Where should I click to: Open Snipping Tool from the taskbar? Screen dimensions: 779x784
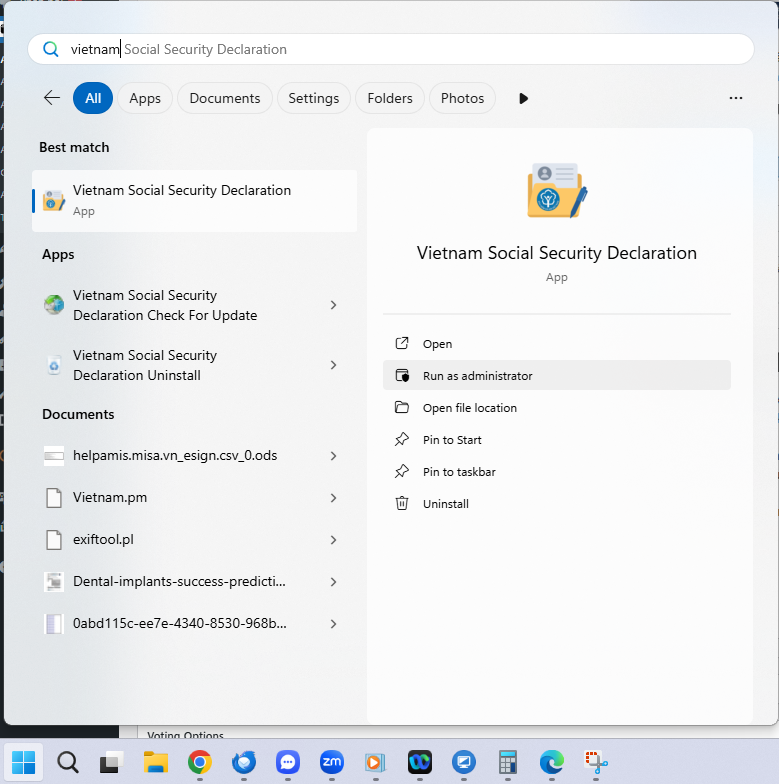click(x=596, y=762)
